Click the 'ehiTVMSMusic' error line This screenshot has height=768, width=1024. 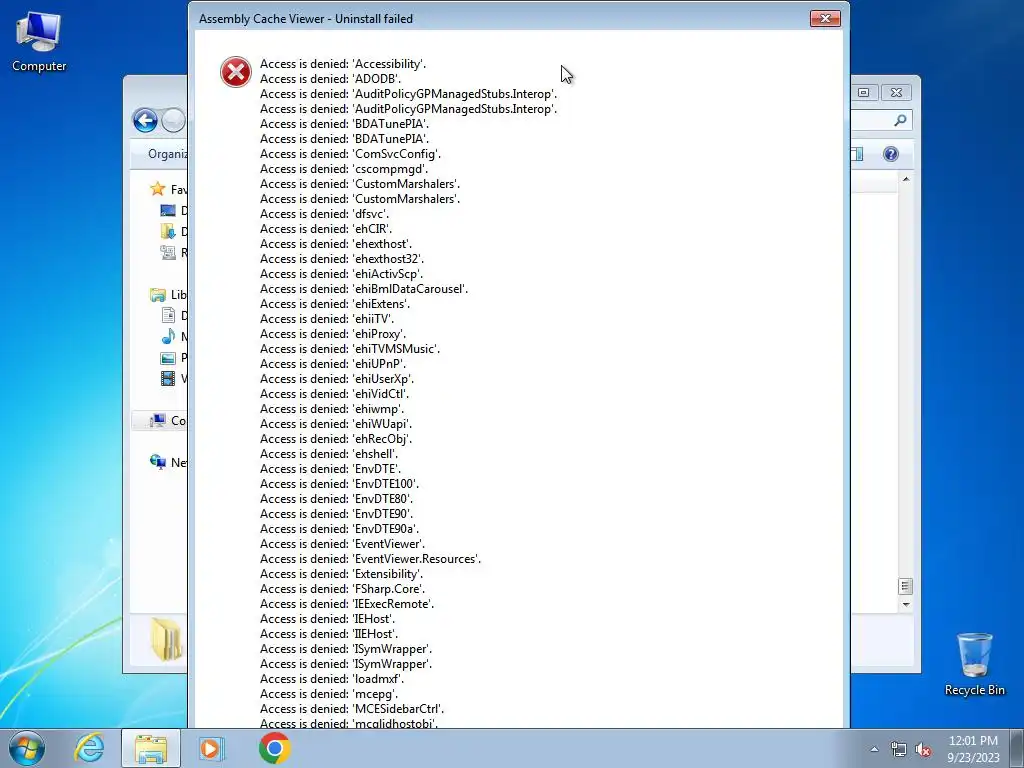tap(350, 349)
